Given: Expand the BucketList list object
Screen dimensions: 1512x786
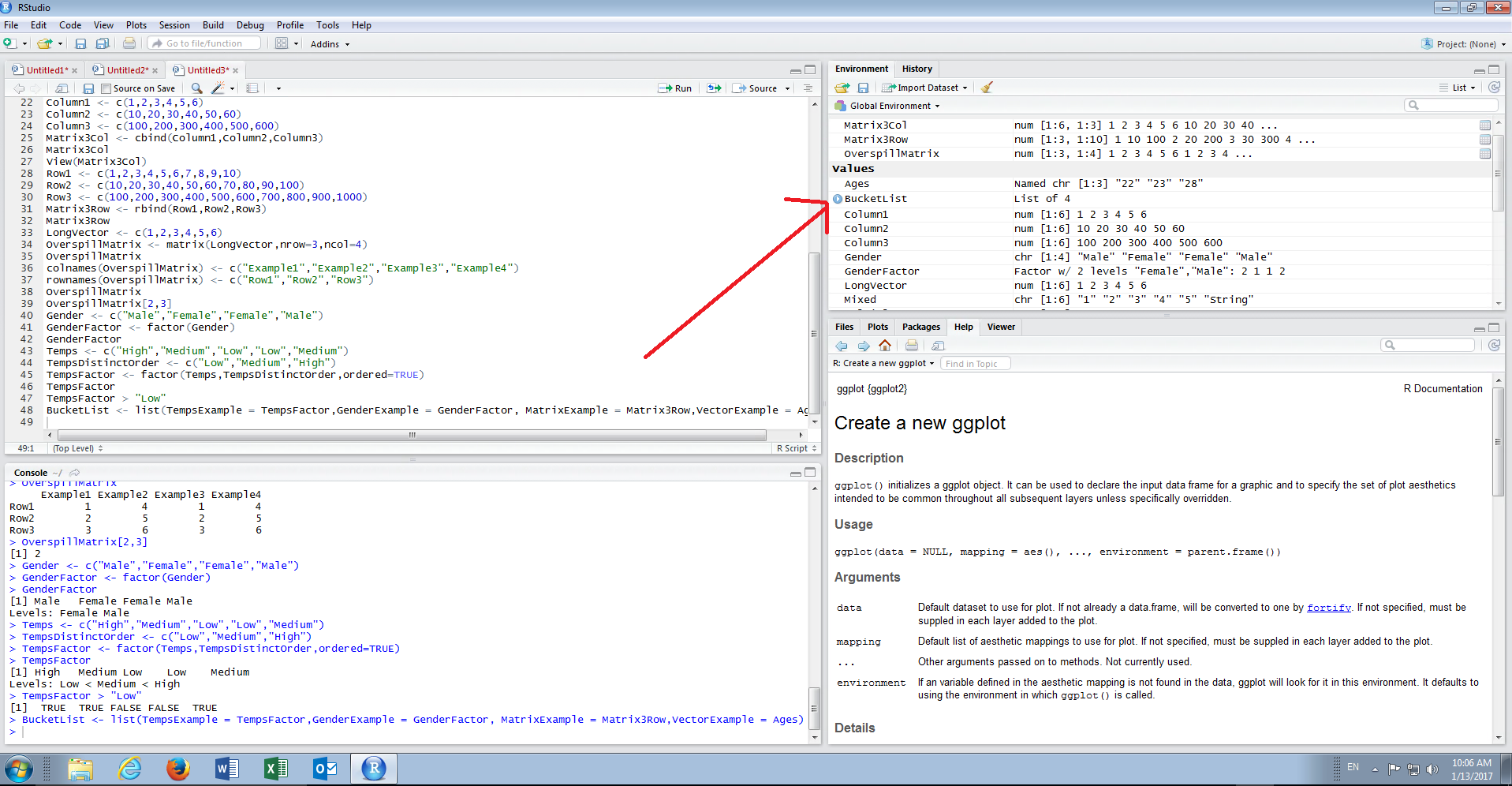Looking at the screenshot, I should click(838, 199).
